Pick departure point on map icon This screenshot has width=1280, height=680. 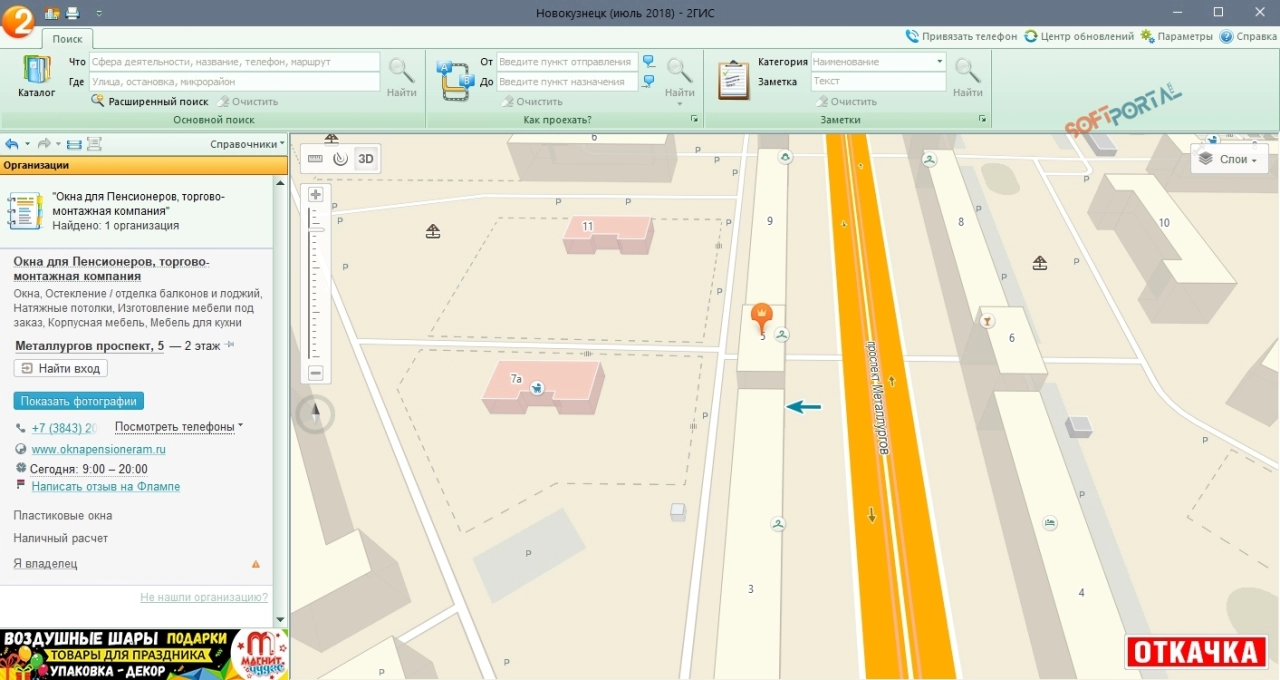click(649, 62)
